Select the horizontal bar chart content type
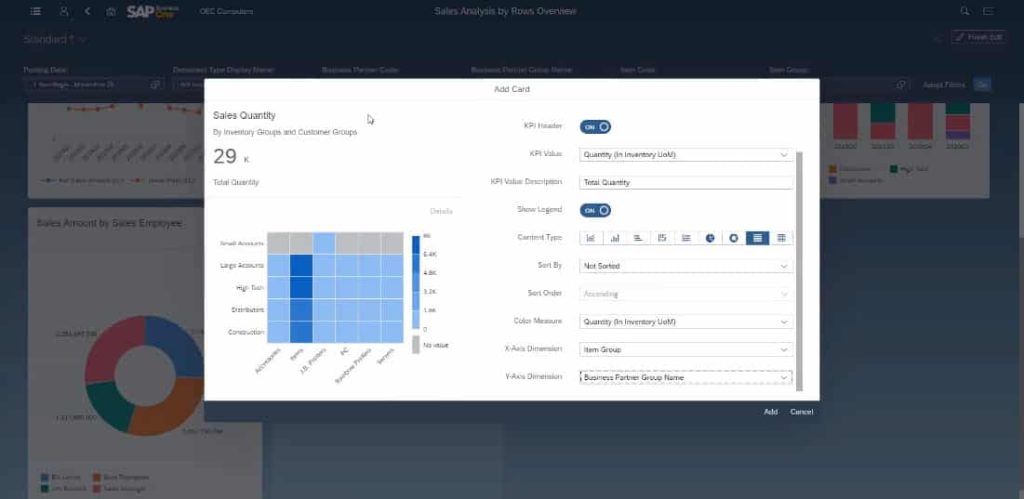Viewport: 1024px width, 499px height. (638, 238)
